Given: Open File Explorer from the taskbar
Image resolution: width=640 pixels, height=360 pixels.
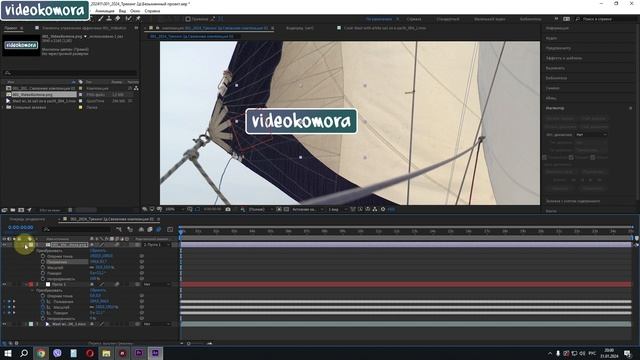Looking at the screenshot, I should (x=106, y=353).
